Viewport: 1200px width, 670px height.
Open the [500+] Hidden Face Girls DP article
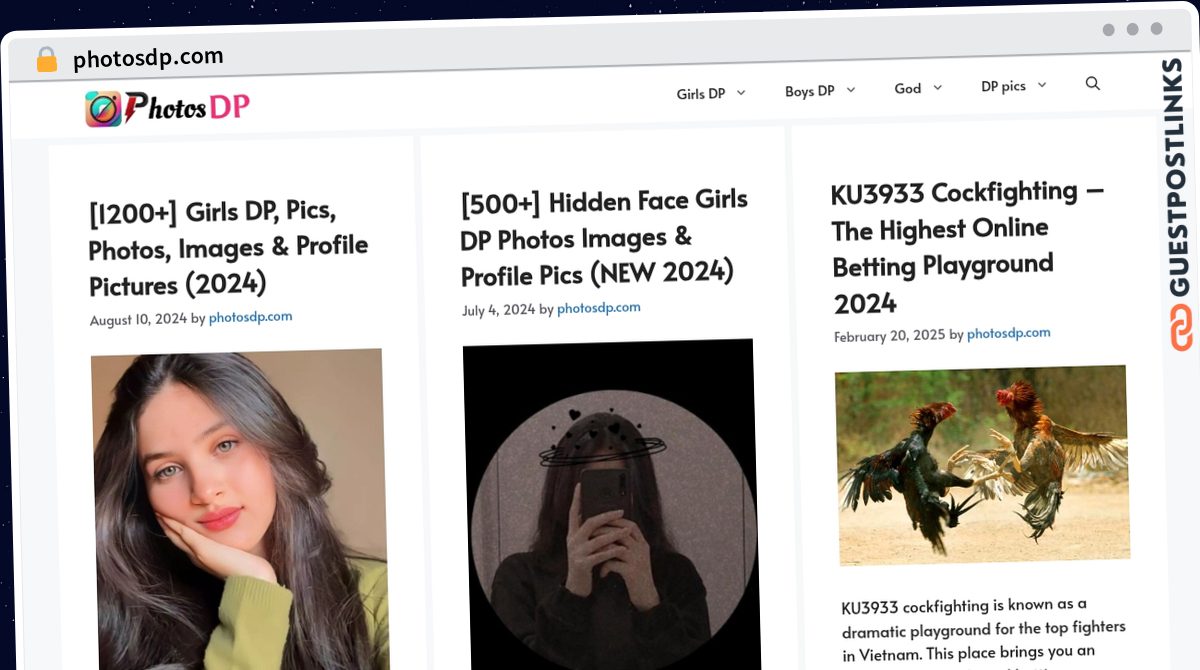[x=604, y=237]
